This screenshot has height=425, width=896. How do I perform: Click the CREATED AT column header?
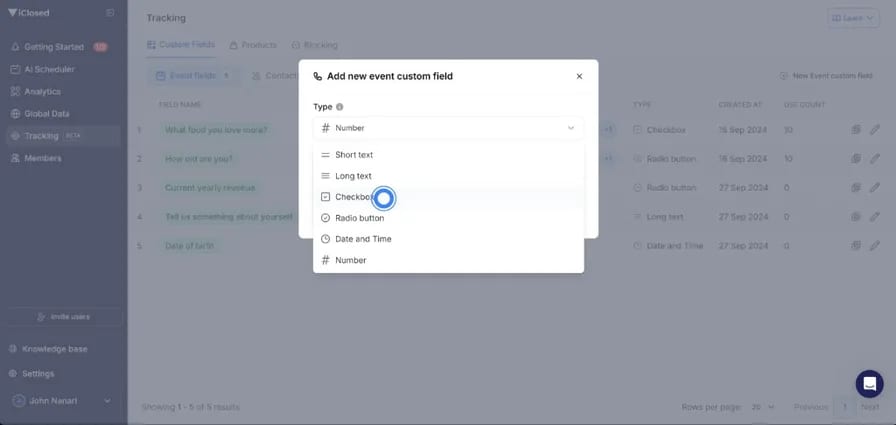pyautogui.click(x=740, y=105)
